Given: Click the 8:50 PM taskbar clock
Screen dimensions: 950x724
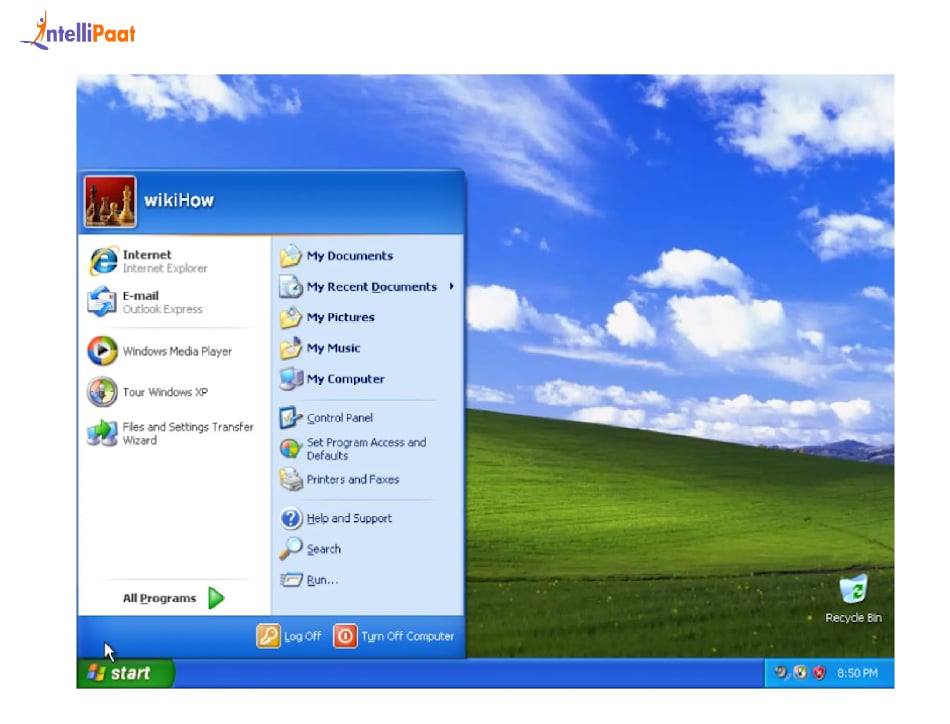Looking at the screenshot, I should [857, 673].
